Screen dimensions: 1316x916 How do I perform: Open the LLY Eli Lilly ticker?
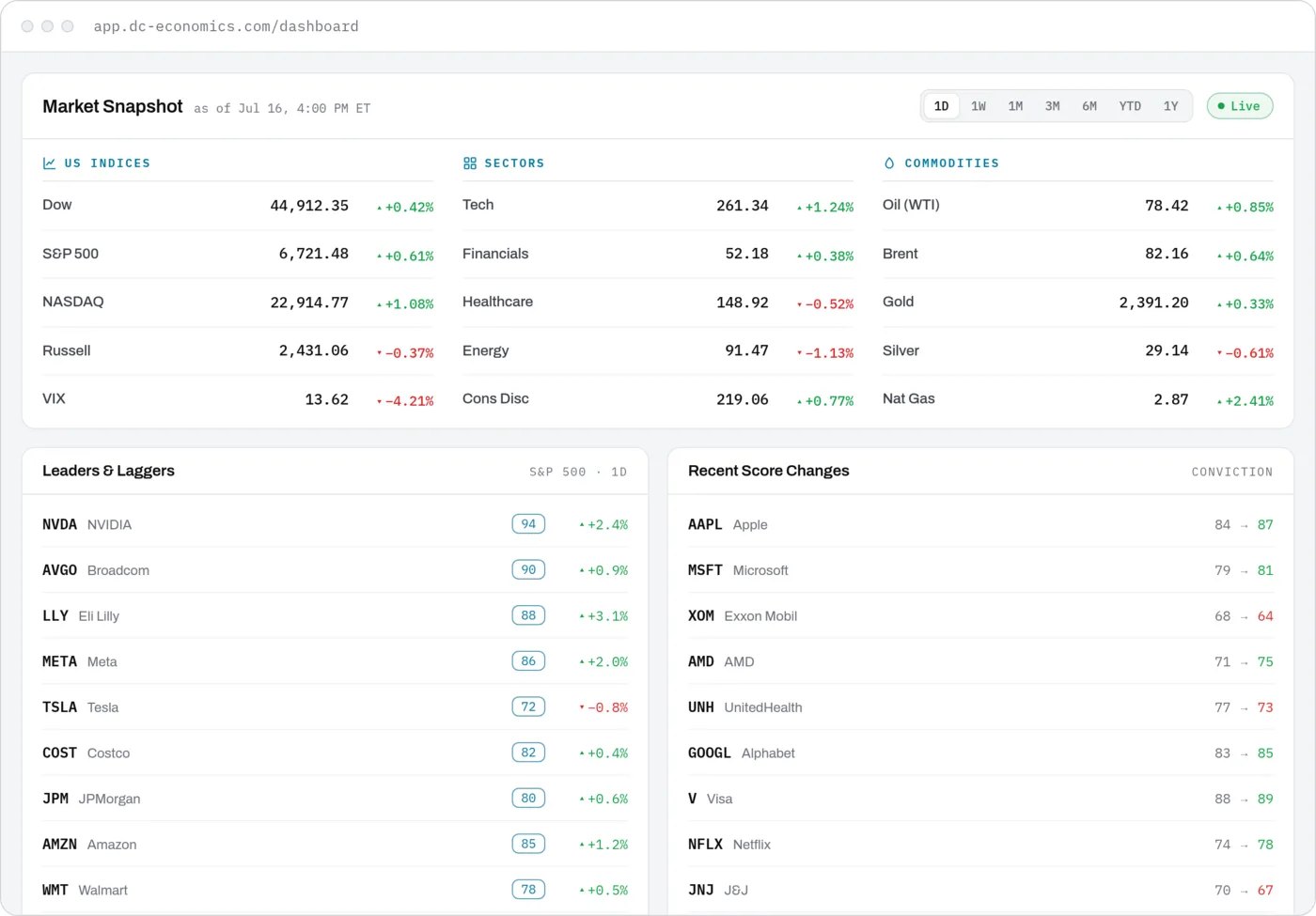pos(81,616)
